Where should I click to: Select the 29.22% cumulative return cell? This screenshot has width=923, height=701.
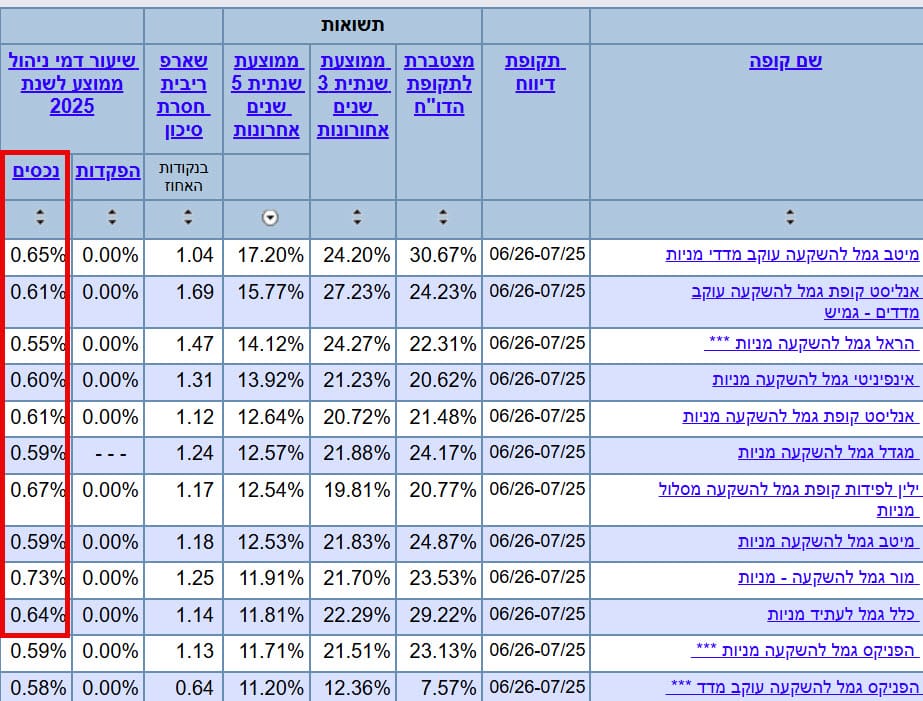[x=439, y=616]
